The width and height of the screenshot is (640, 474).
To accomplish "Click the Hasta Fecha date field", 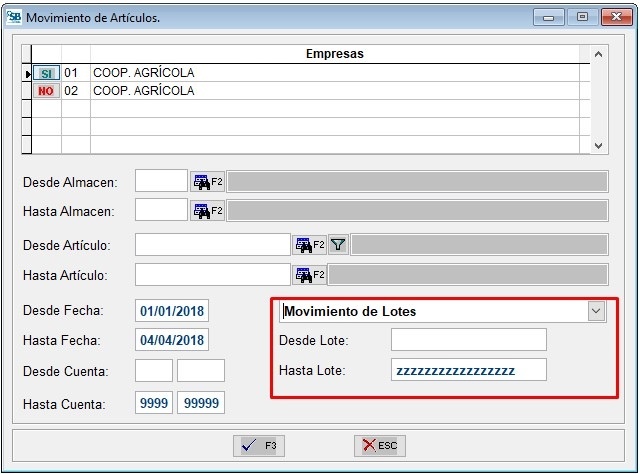I will pos(172,340).
